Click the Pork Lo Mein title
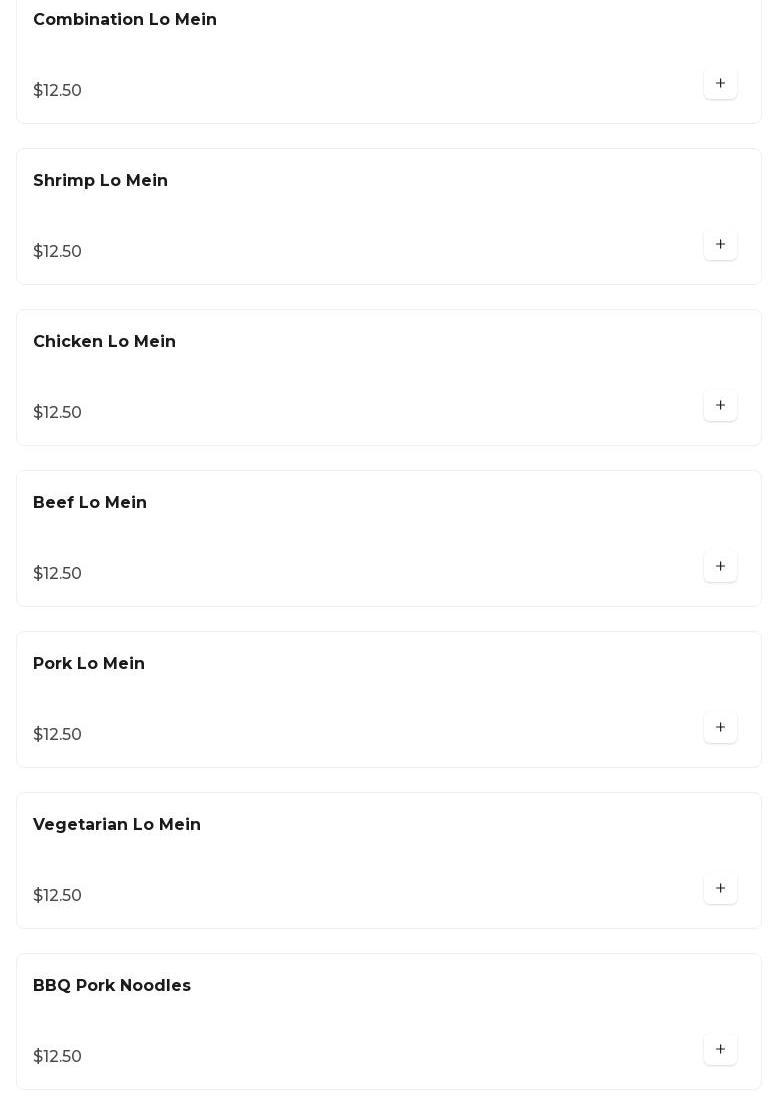 [89, 664]
